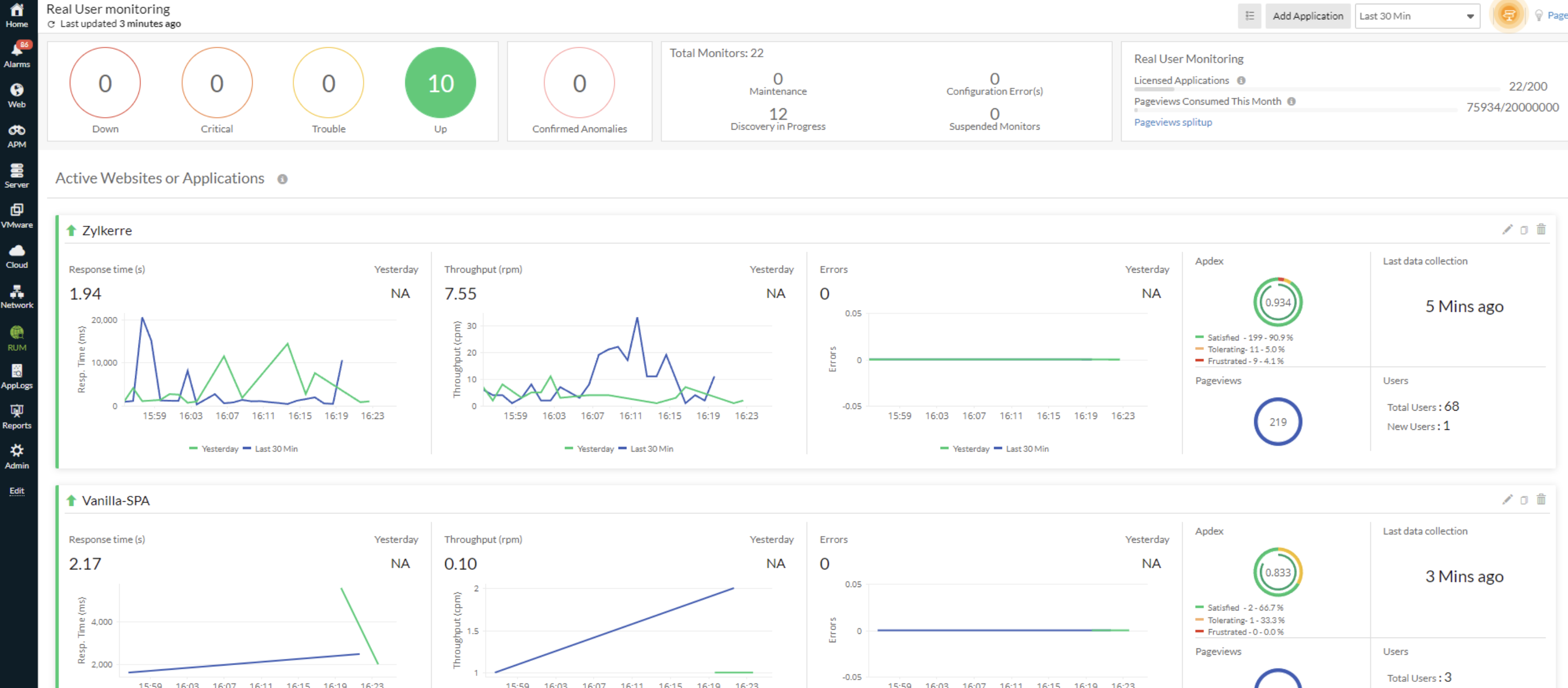The width and height of the screenshot is (1568, 688).
Task: Delete Vanilla-SPA with trash icon
Action: pyautogui.click(x=1540, y=500)
